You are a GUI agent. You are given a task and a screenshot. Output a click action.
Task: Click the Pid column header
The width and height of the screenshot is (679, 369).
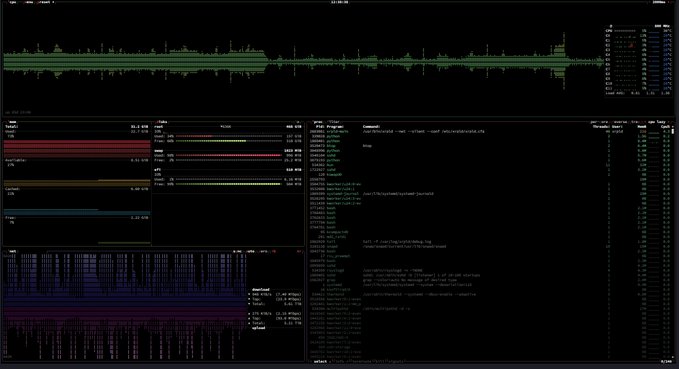(320, 127)
